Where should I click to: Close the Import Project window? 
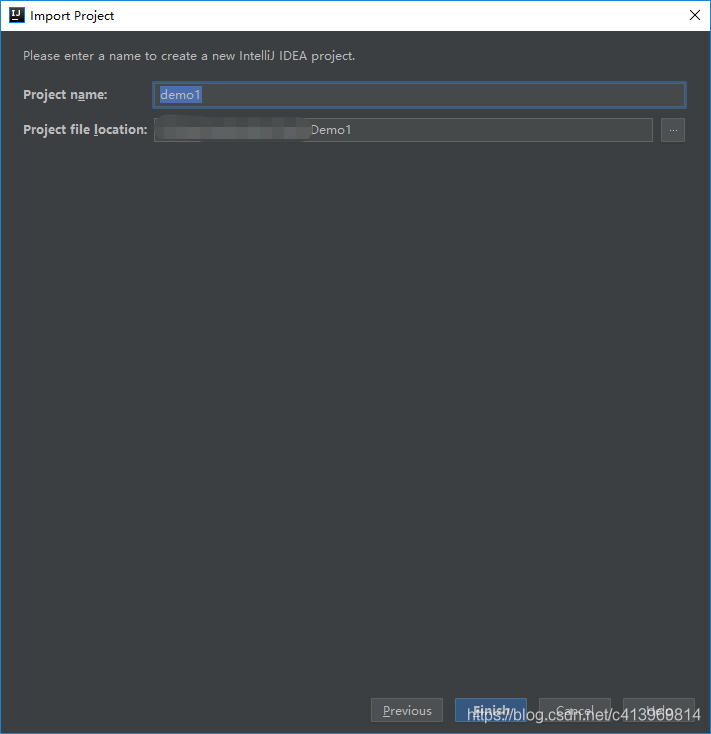[x=695, y=15]
